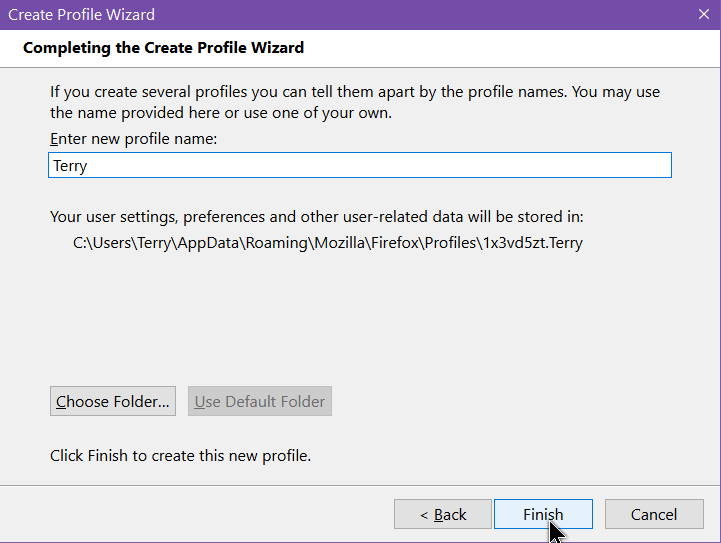Click 'AppData' in the storage path
Image resolution: width=721 pixels, height=543 pixels.
pyautogui.click(x=209, y=243)
